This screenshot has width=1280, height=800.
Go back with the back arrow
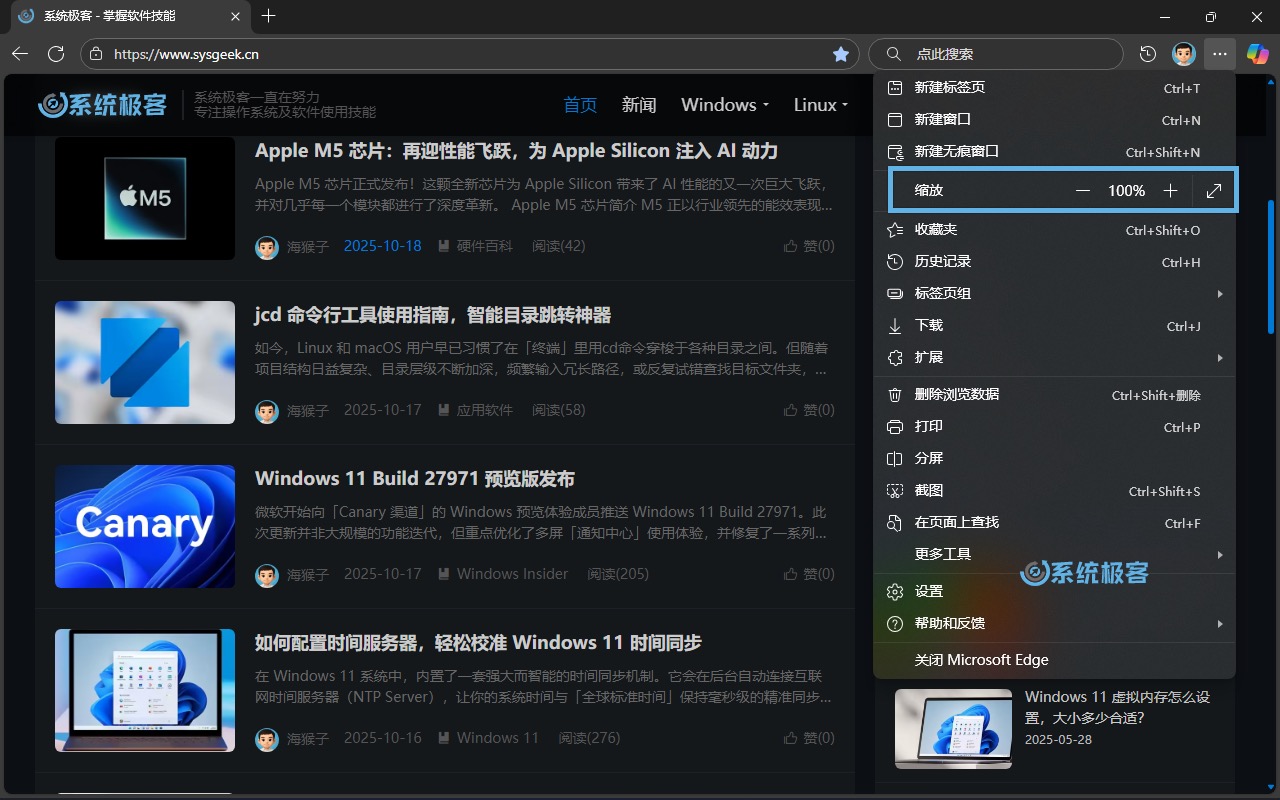pos(20,54)
